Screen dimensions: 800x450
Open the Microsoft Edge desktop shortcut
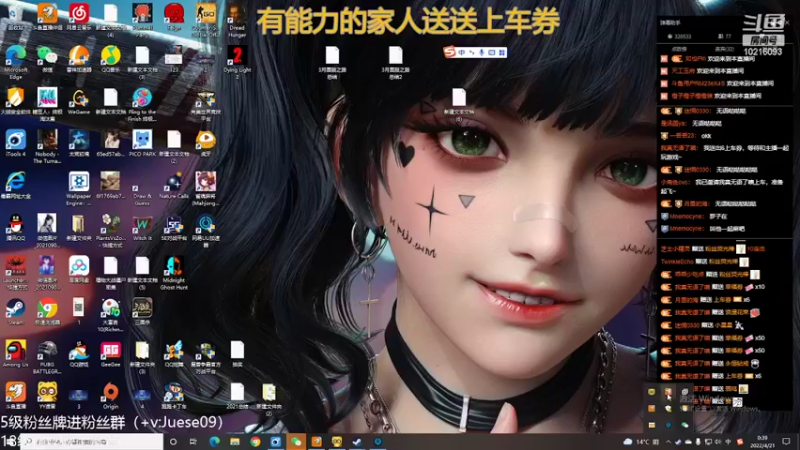coord(16,61)
